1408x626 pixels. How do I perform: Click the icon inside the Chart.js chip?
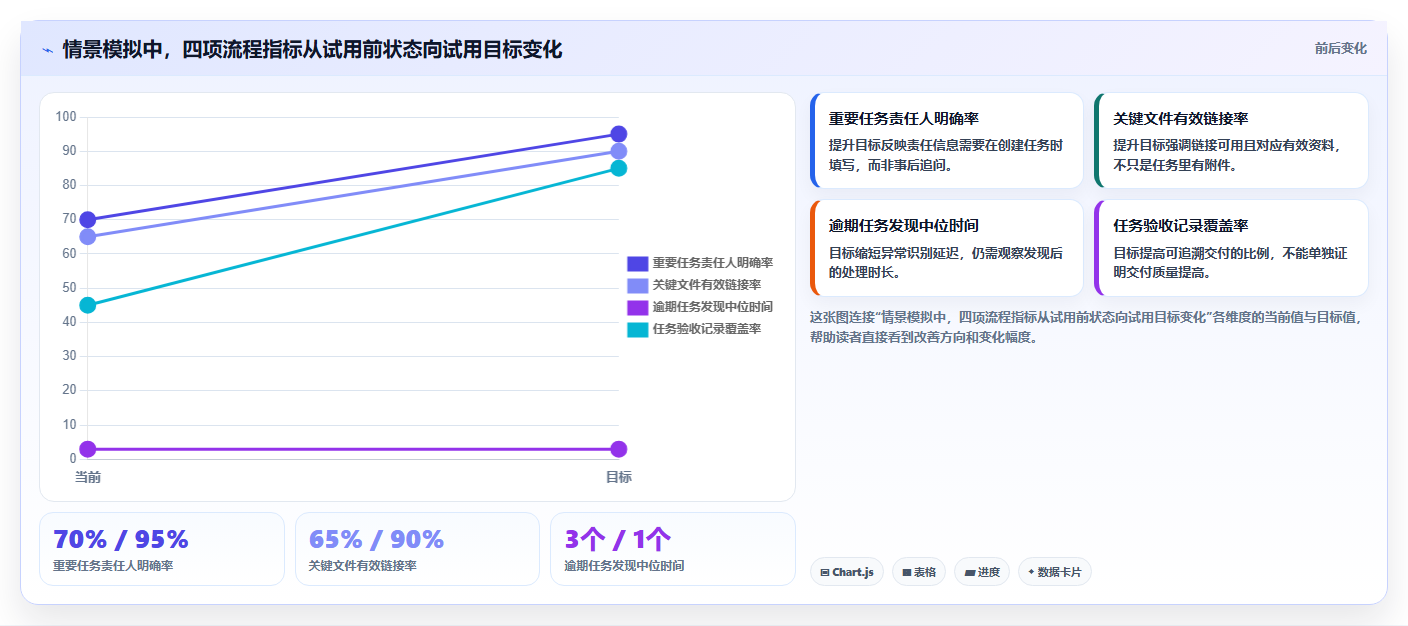point(824,573)
